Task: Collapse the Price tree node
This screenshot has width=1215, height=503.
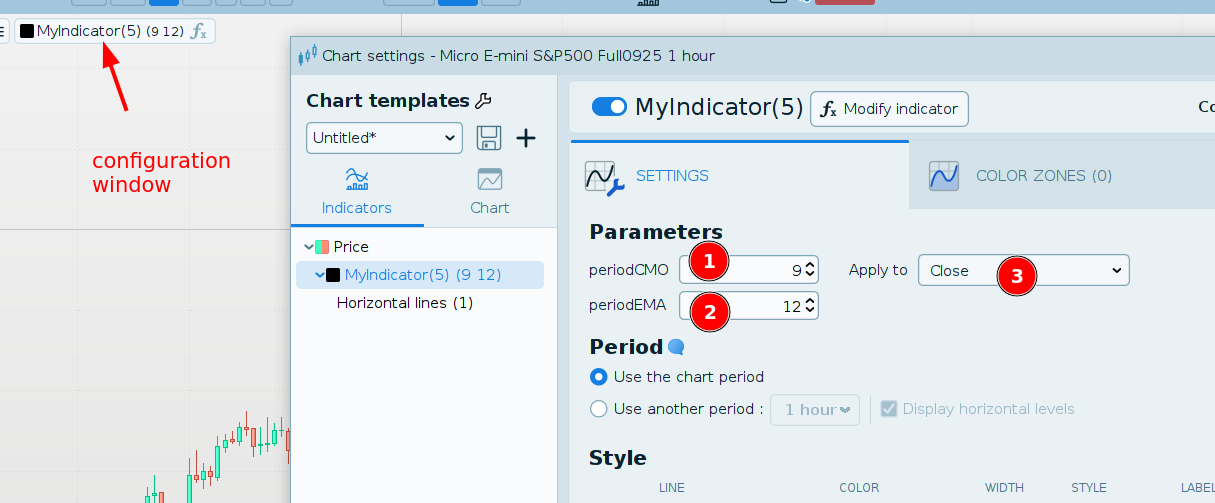Action: click(x=308, y=247)
